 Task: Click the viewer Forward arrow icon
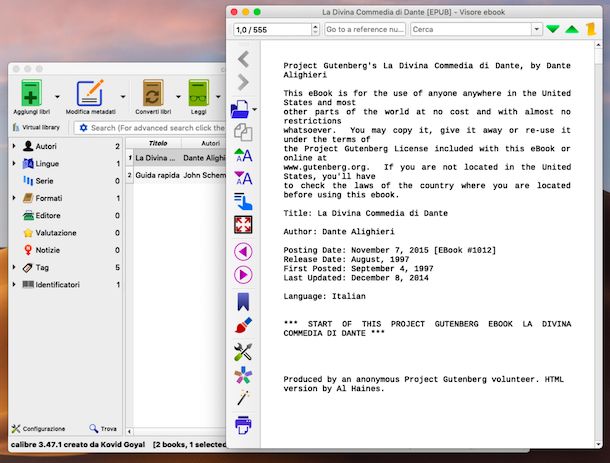(x=243, y=82)
